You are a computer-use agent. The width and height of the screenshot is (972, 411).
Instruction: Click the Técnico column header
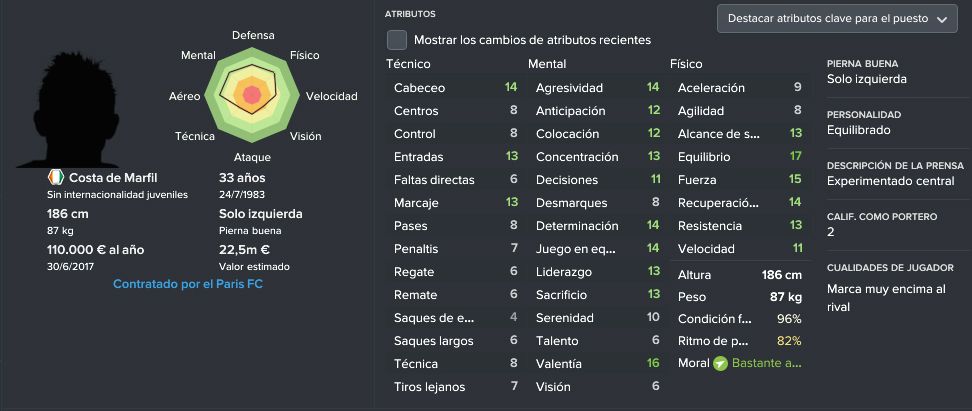click(408, 64)
